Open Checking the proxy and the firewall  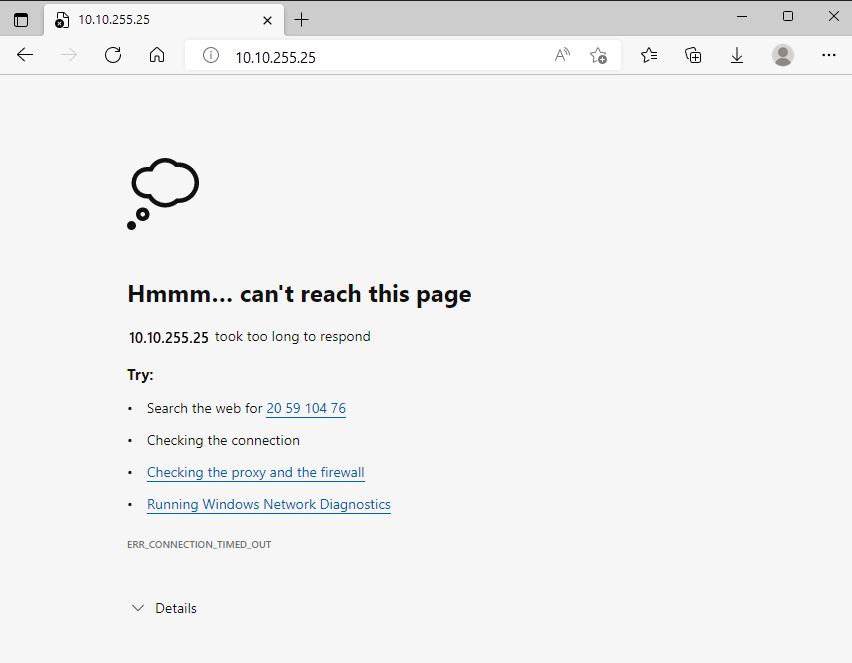[256, 472]
